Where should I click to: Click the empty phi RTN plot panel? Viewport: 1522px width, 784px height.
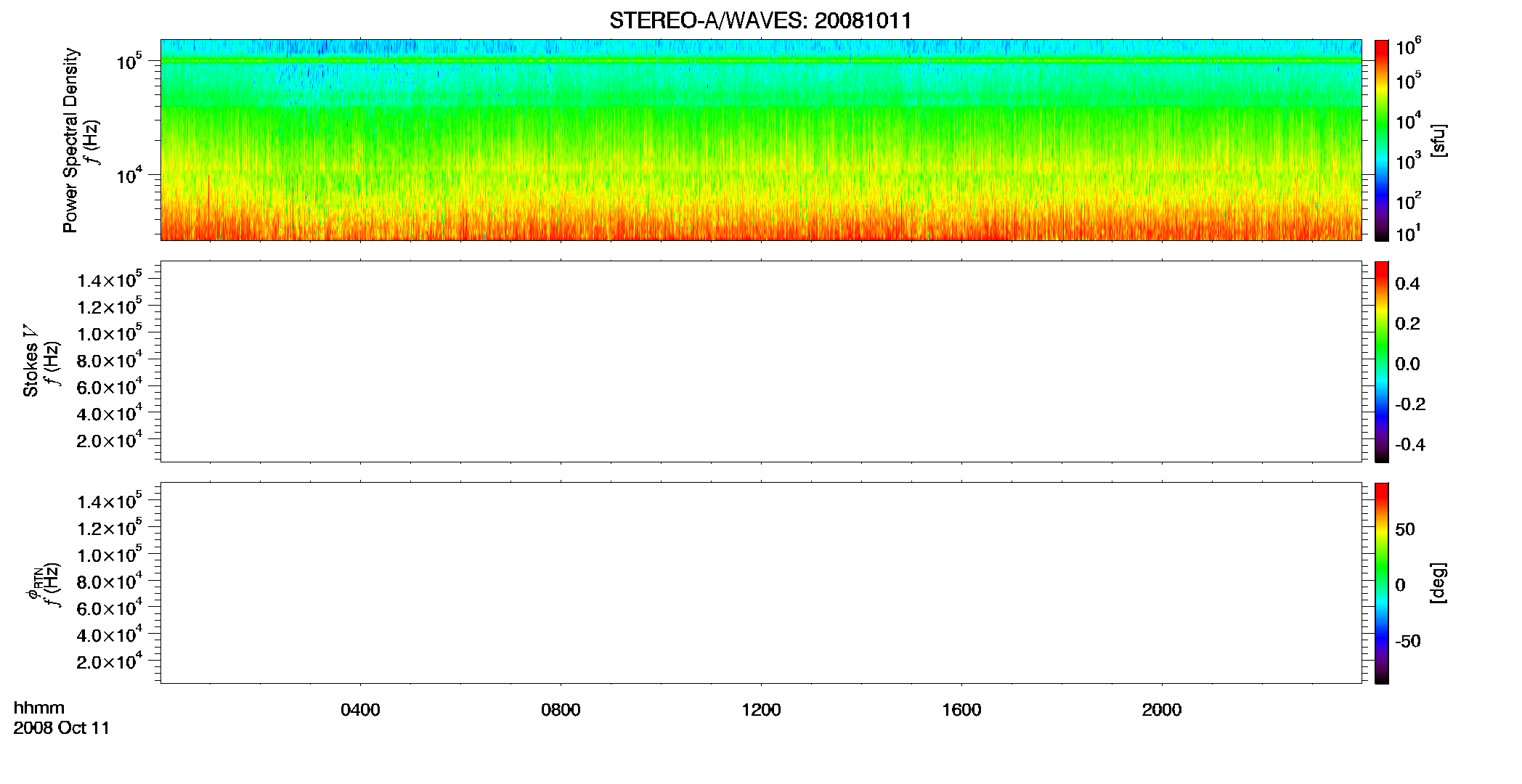pos(761,583)
